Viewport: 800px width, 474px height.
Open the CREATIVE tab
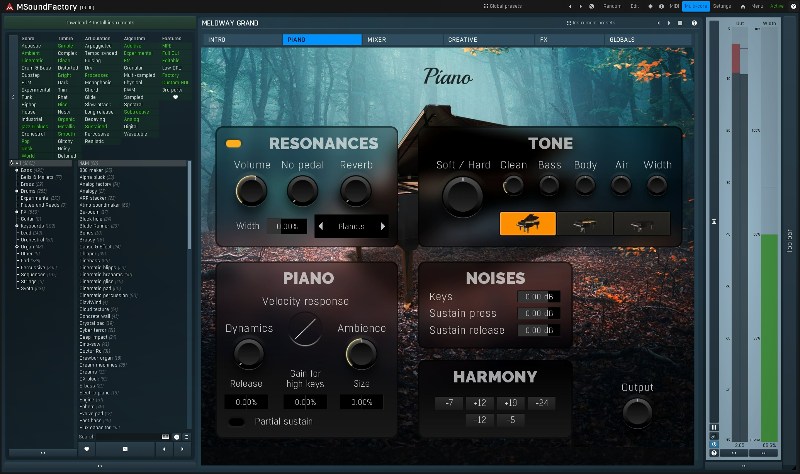[x=462, y=40]
